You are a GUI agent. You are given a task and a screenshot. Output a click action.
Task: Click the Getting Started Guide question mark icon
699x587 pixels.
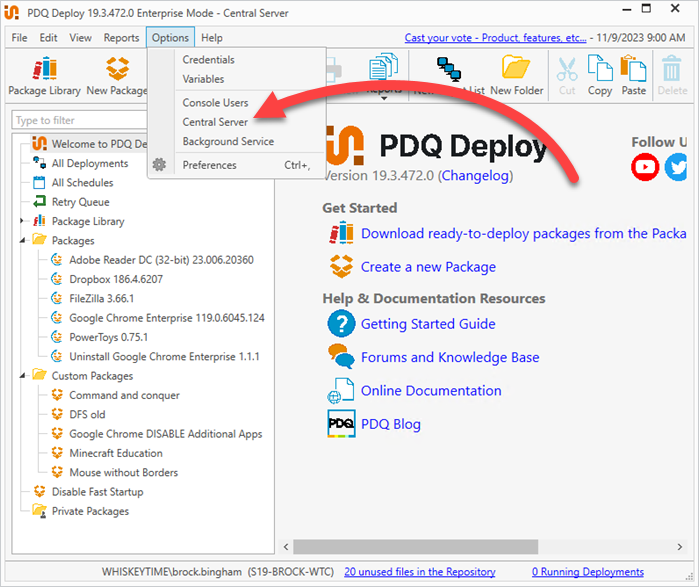[x=341, y=324]
